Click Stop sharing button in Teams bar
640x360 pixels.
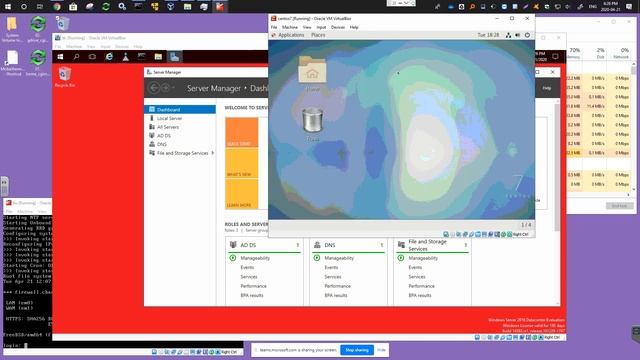[357, 350]
